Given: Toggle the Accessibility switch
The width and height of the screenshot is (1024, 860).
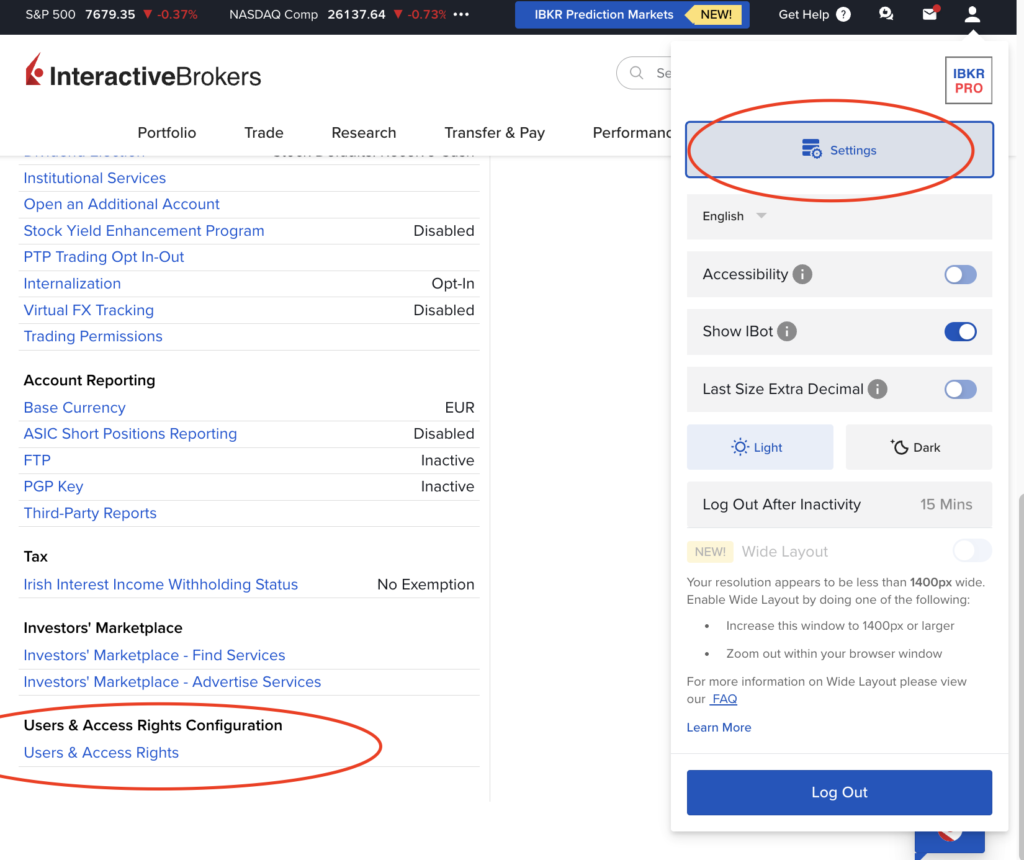Looking at the screenshot, I should 960,274.
